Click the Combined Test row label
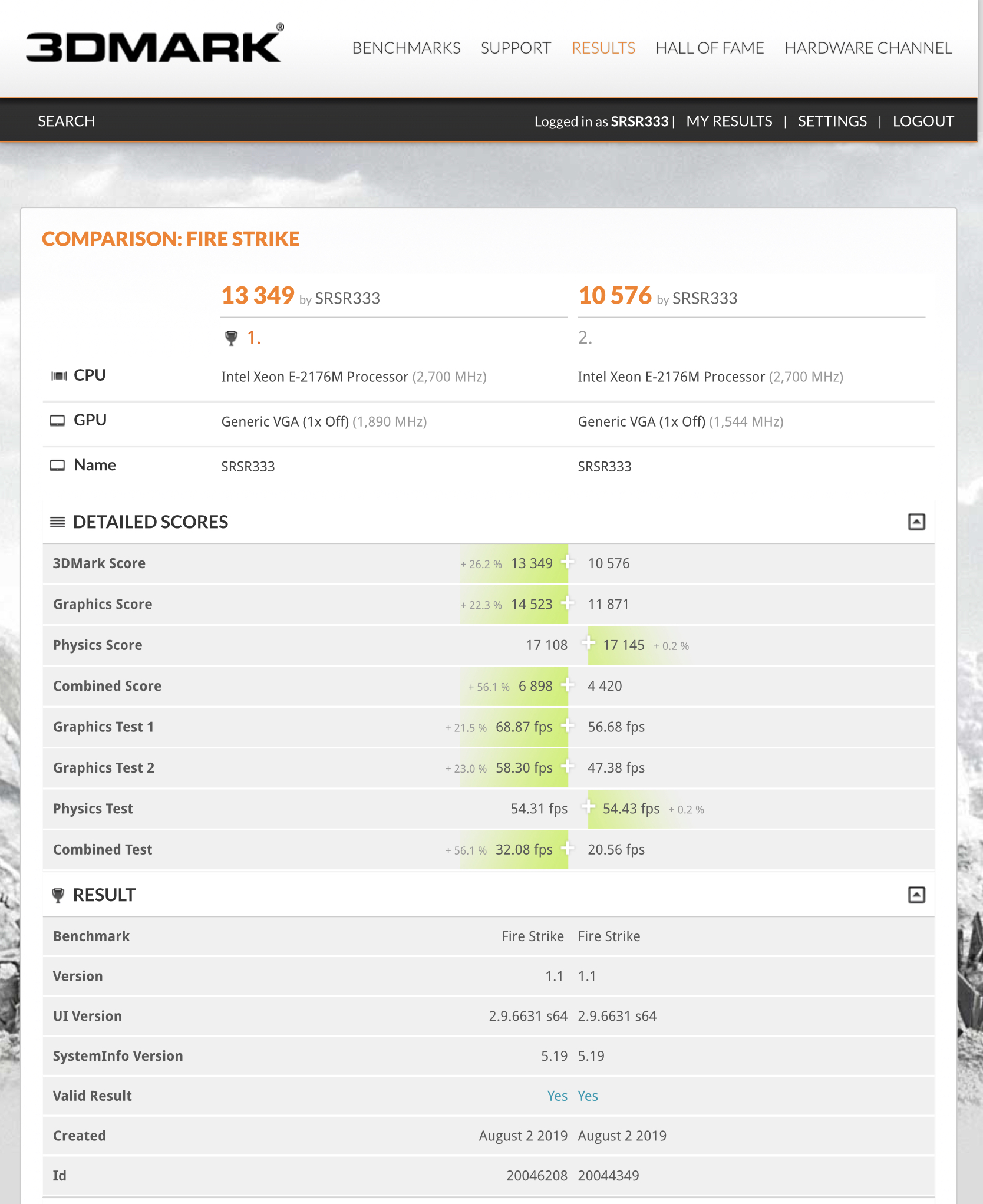Viewport: 983px width, 1204px height. click(103, 849)
